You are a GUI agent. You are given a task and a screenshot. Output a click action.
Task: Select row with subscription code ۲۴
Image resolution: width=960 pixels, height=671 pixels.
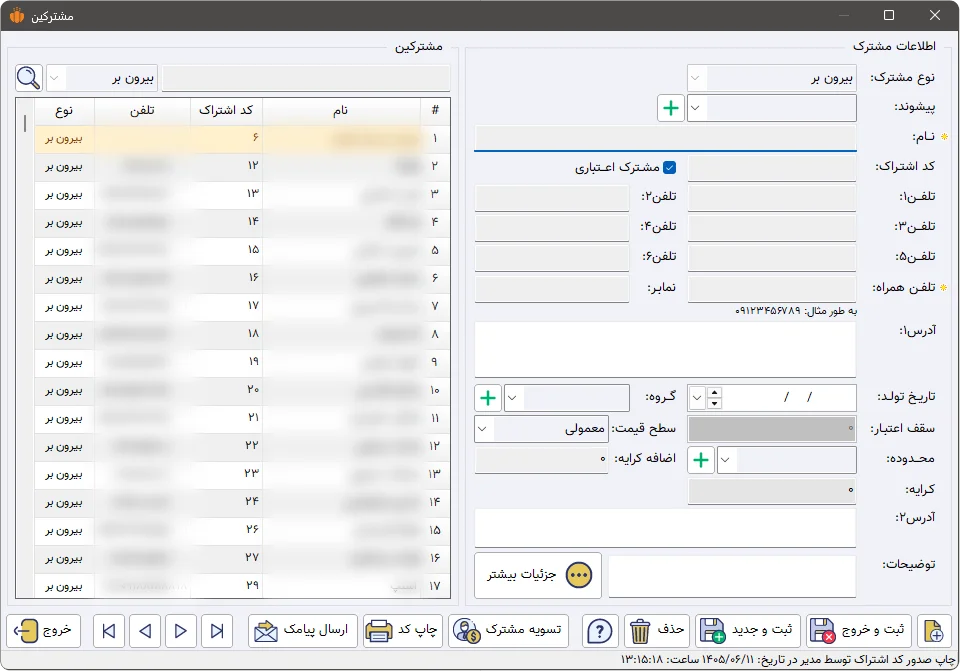pos(242,503)
